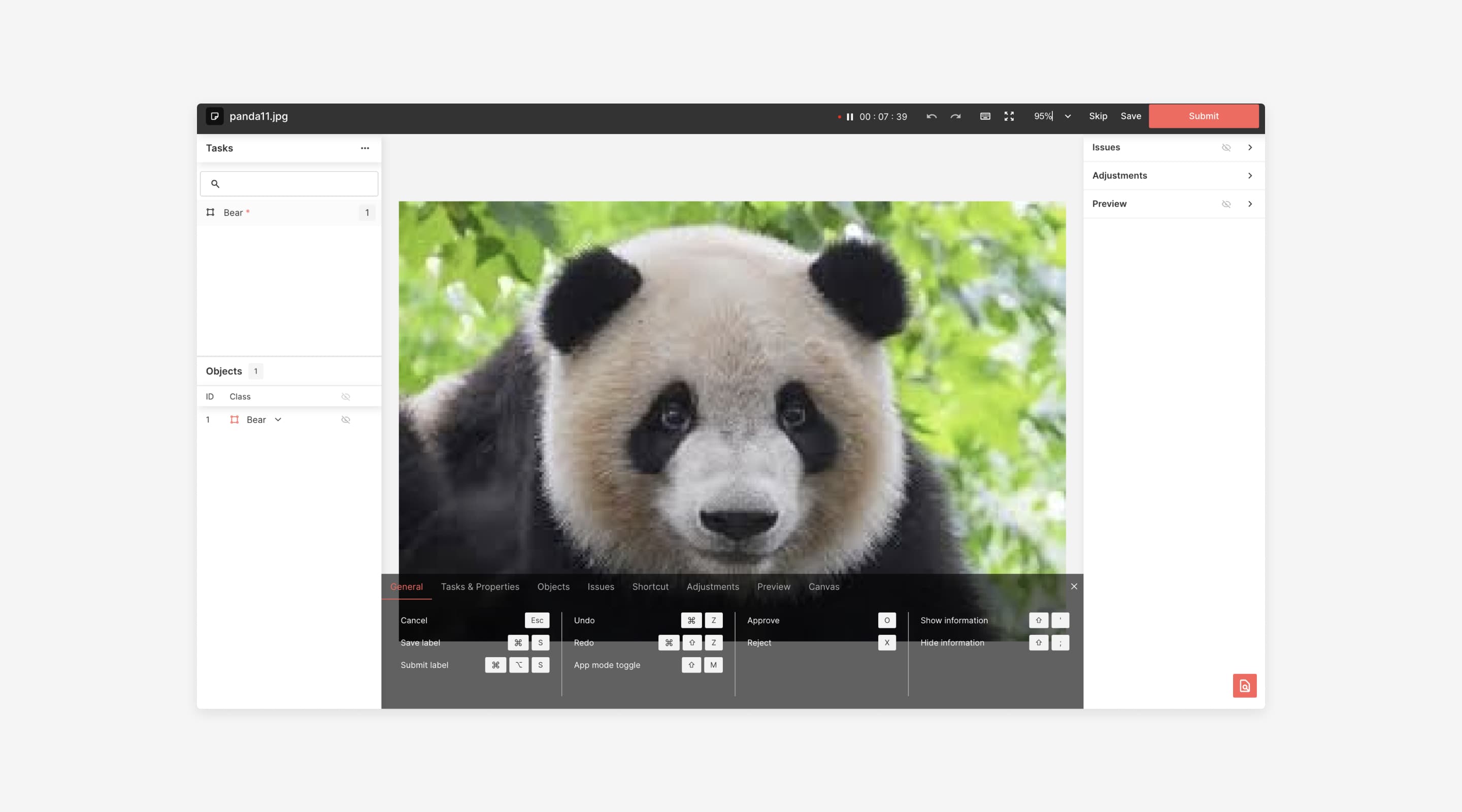
Task: Click the command key for Save label
Action: 518,643
